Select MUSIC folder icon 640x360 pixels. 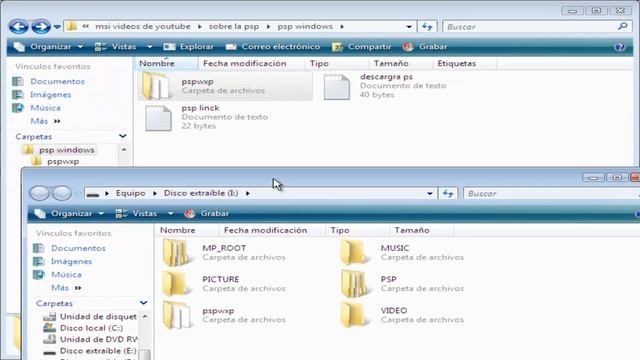[x=354, y=253]
